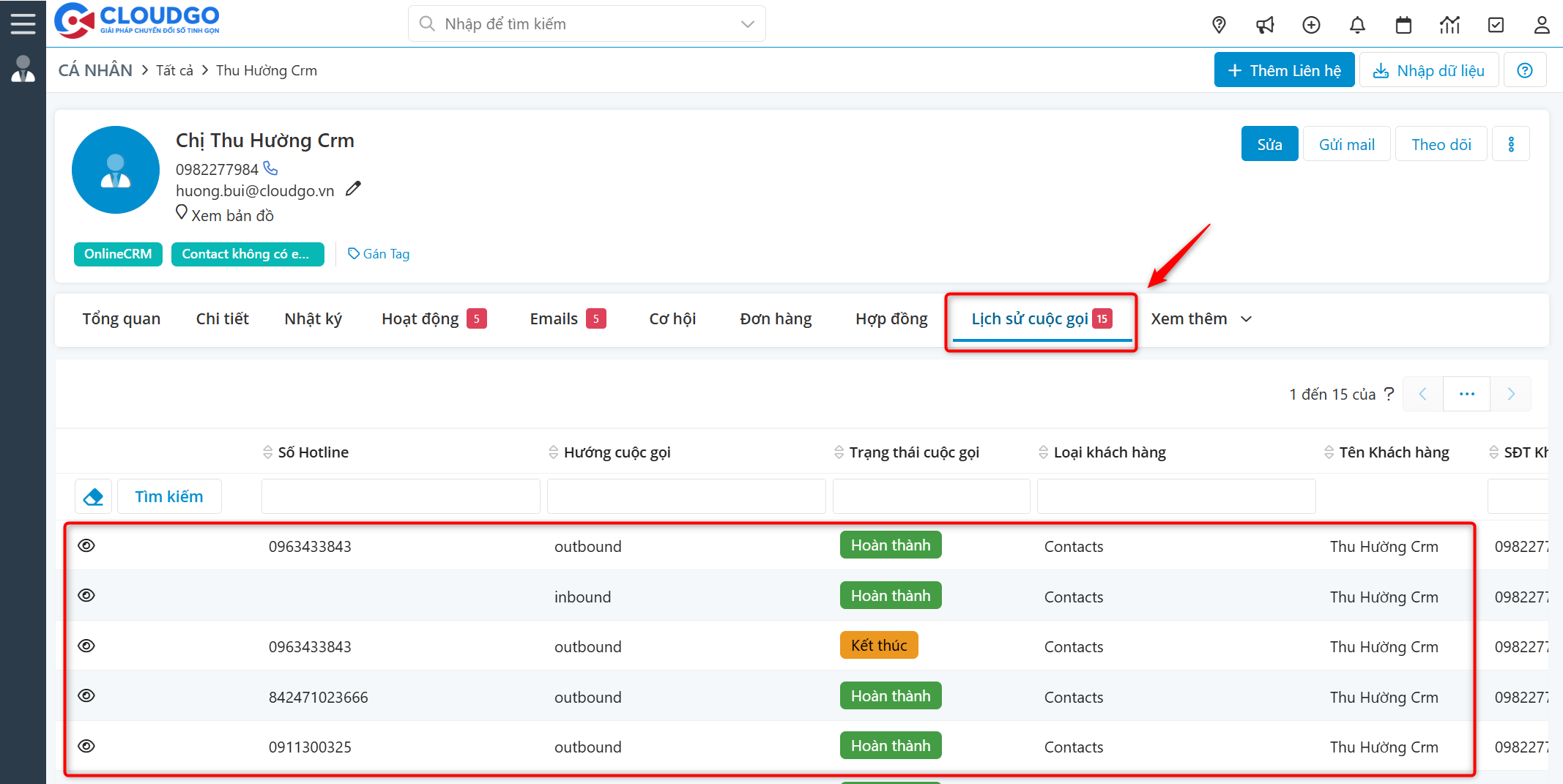Open the reports chart icon

[x=1449, y=25]
